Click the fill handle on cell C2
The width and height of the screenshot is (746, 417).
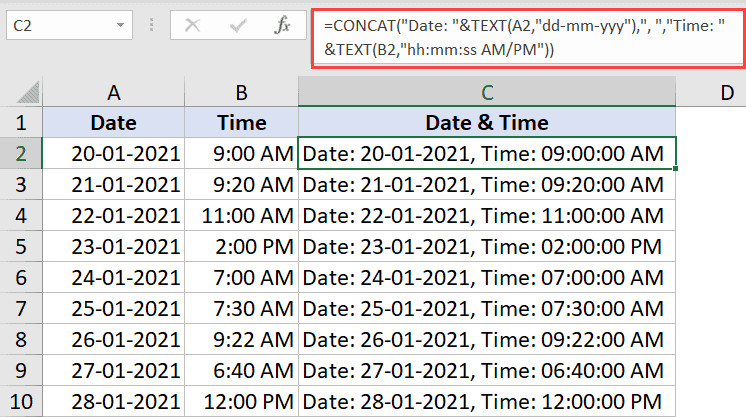[676, 168]
